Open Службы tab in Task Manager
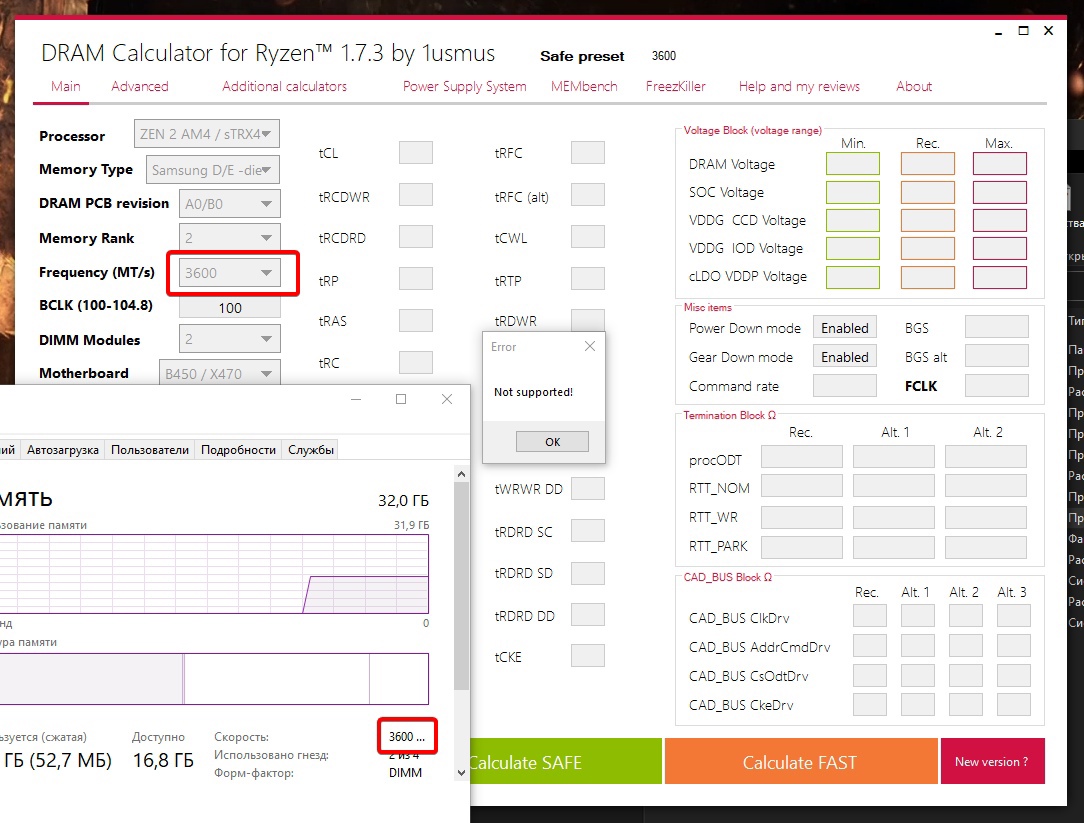The height and width of the screenshot is (823, 1084). pyautogui.click(x=311, y=450)
